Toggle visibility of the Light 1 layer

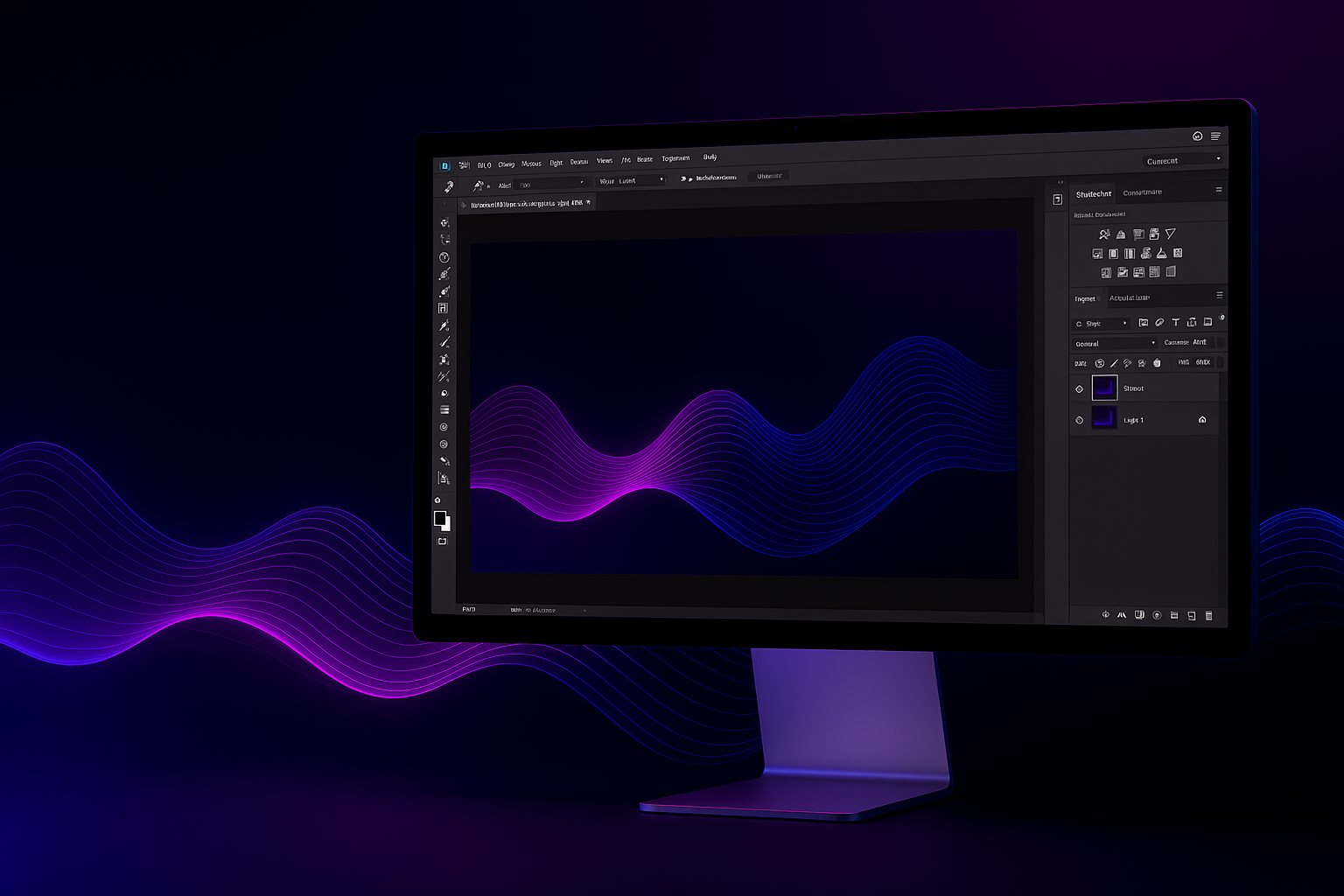1079,420
